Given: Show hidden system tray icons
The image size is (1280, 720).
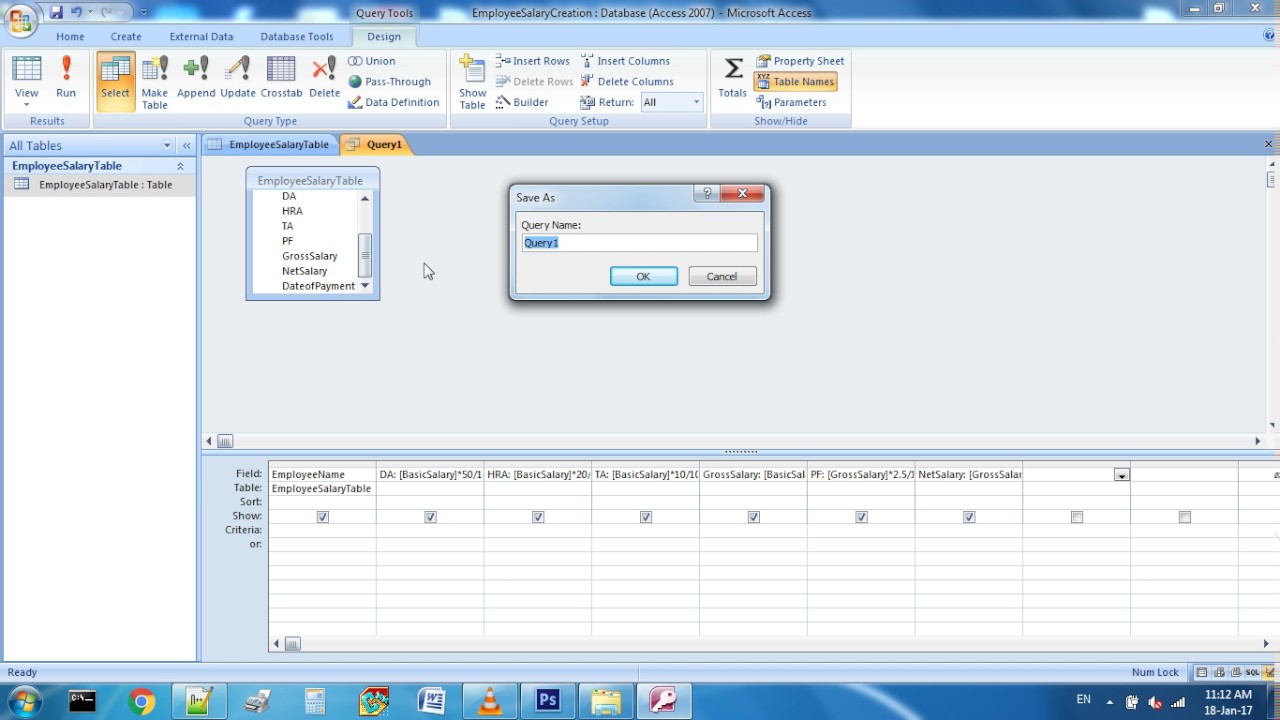Looking at the screenshot, I should pyautogui.click(x=1109, y=701).
